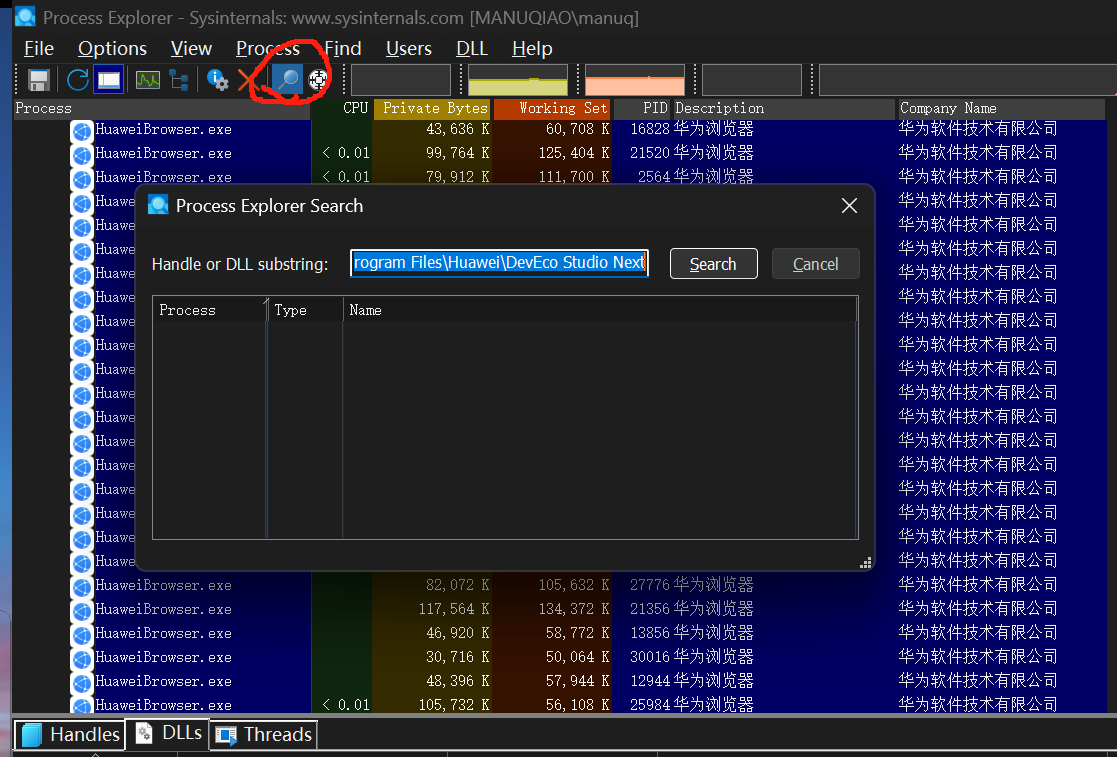Sort by the Company Name column header
Viewport: 1117px width, 757px height.
1002,108
